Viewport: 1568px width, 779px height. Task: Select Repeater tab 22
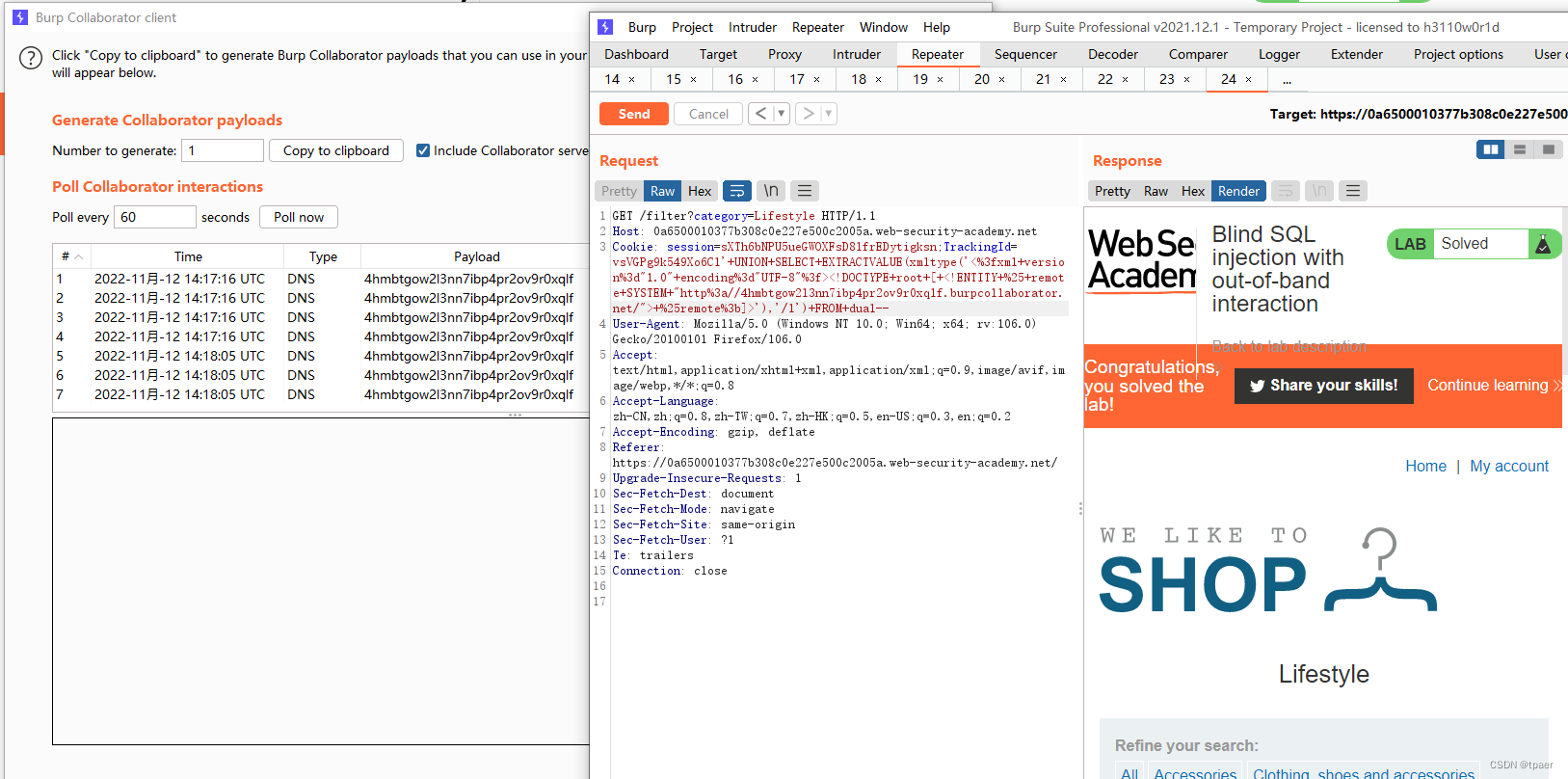coord(1105,80)
